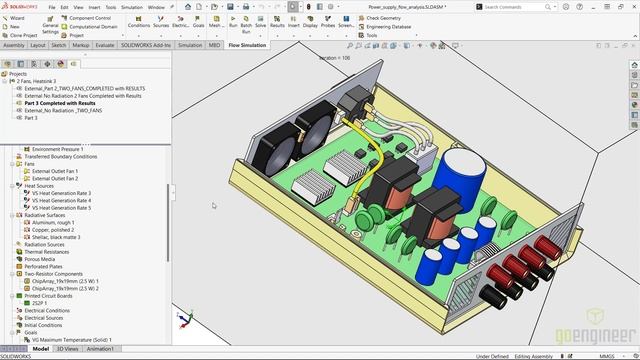The width and height of the screenshot is (640, 360).
Task: Collapse the '2 Fans, Heatsink 3' project node
Action: click(5, 81)
